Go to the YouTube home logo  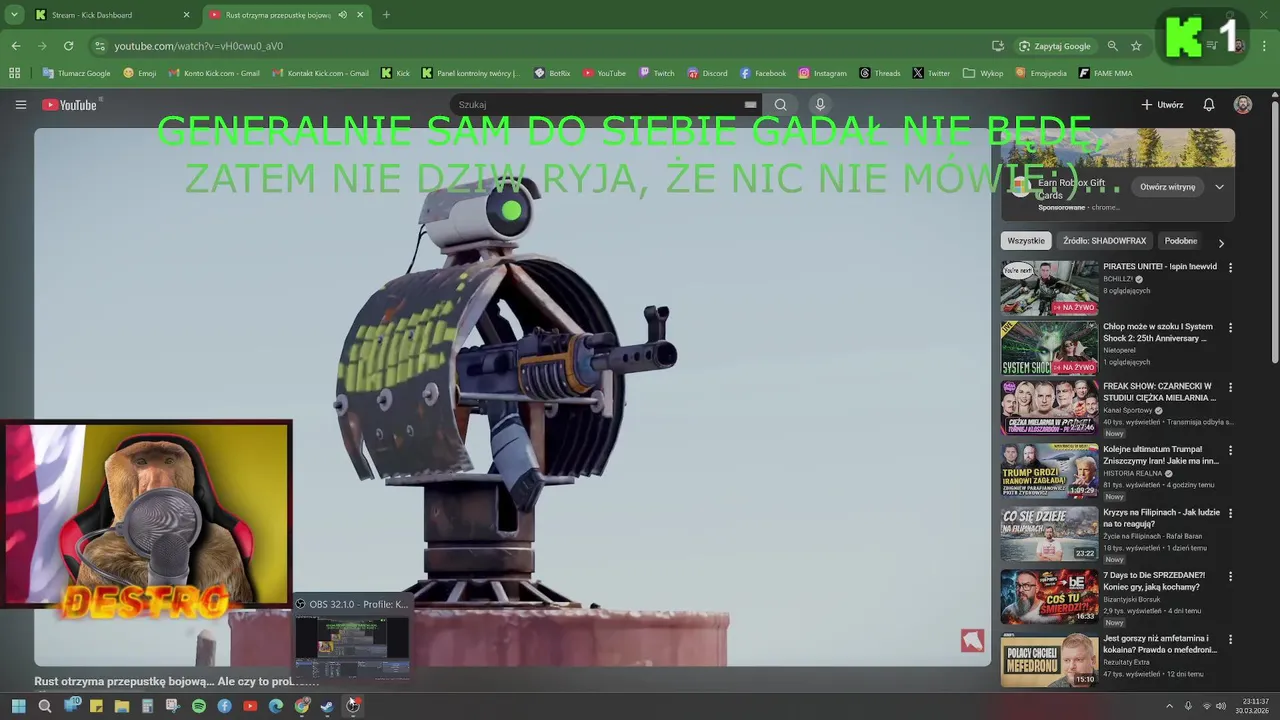tap(70, 105)
